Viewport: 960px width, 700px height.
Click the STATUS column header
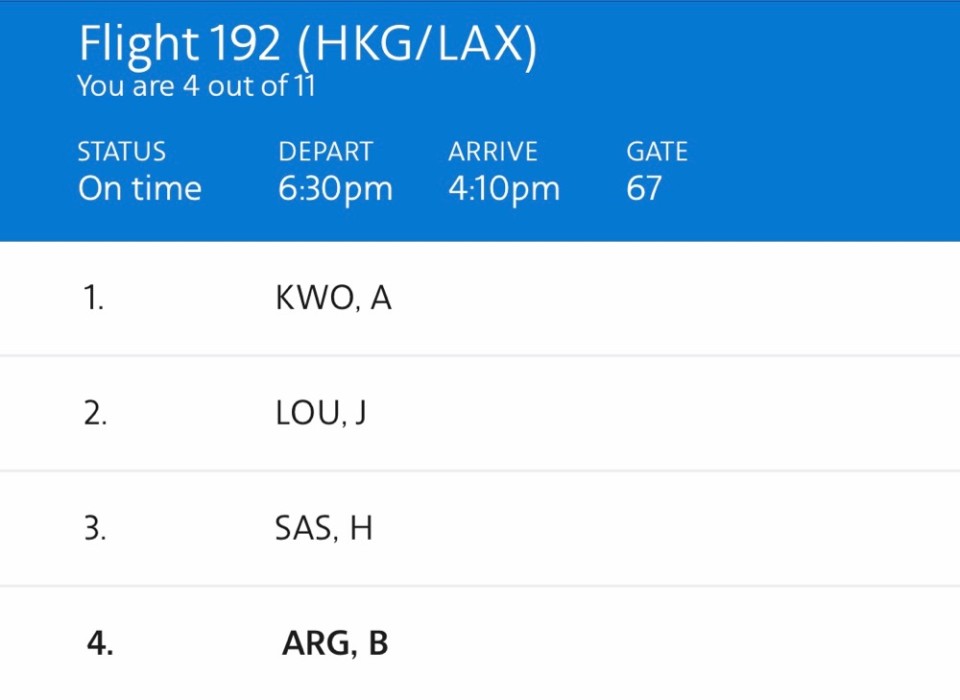(x=121, y=151)
